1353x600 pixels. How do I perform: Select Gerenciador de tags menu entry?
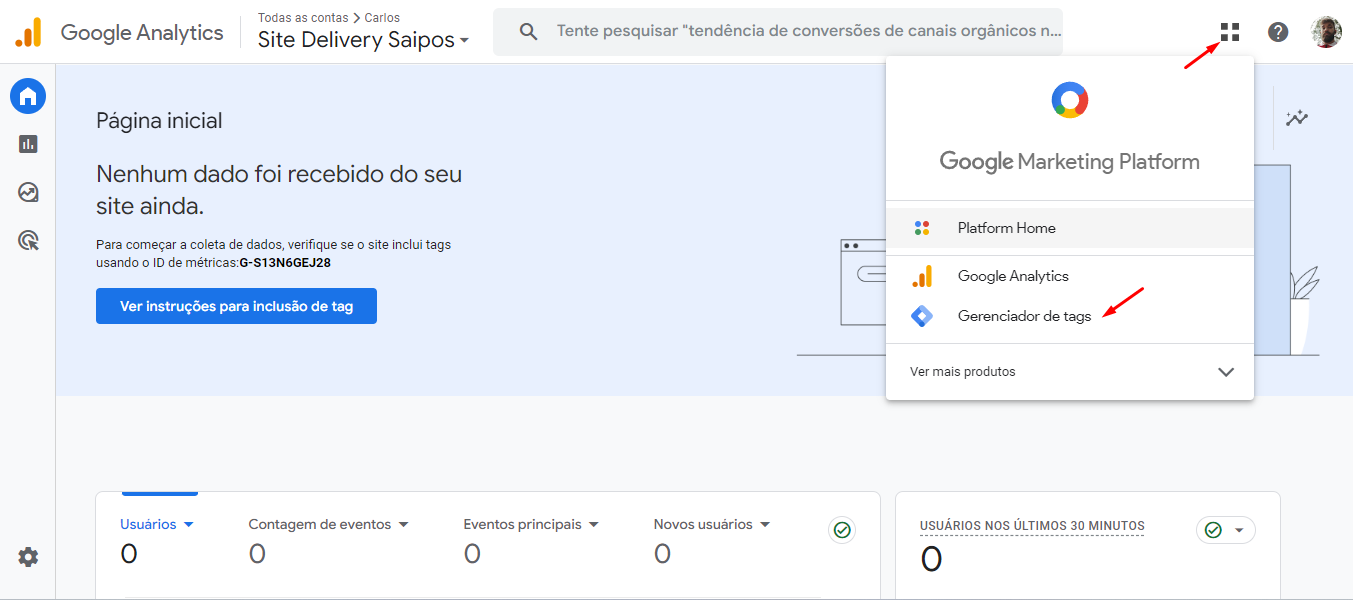point(1070,316)
